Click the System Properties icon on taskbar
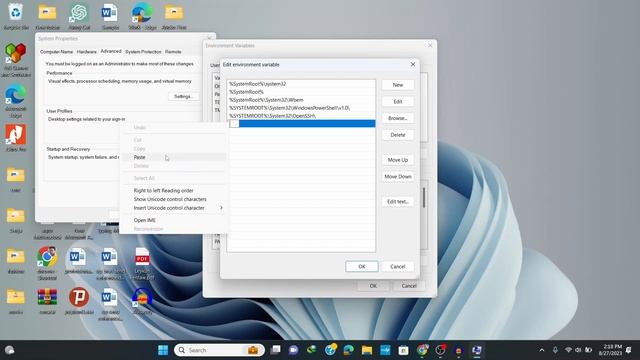The height and width of the screenshot is (360, 640). (x=477, y=350)
